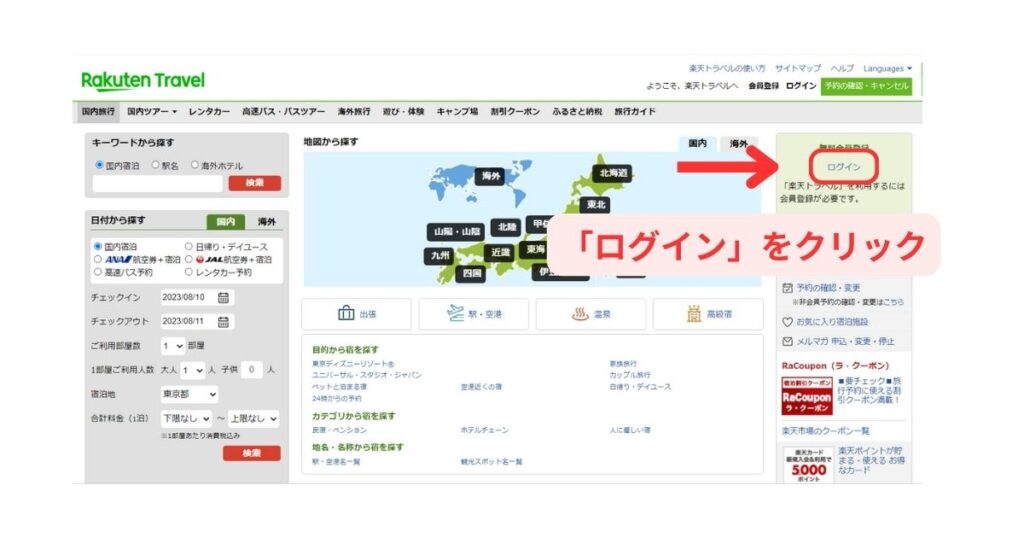Click the 会員登録 link in the header

pyautogui.click(x=763, y=86)
